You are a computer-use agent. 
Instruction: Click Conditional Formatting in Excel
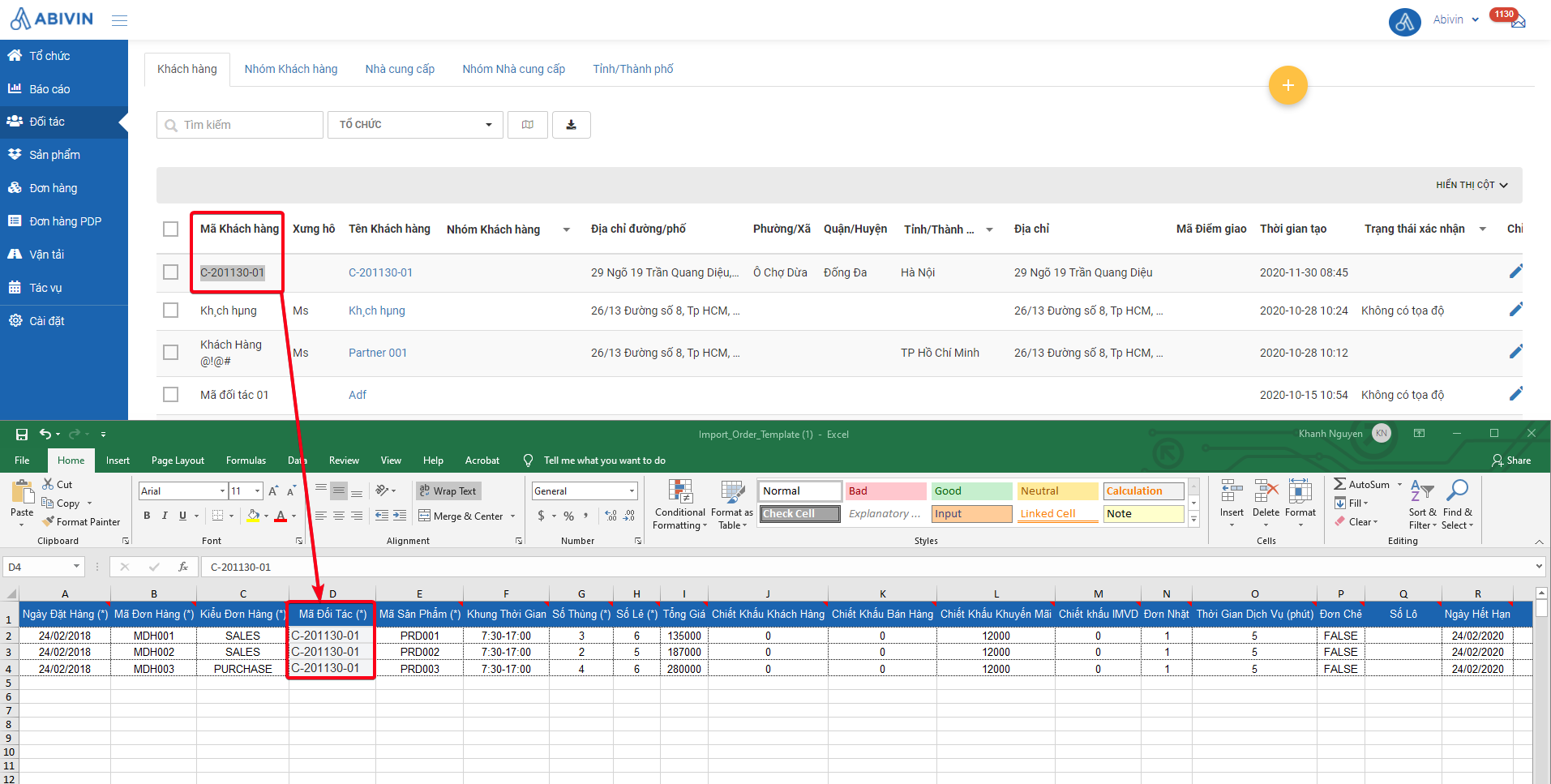680,504
